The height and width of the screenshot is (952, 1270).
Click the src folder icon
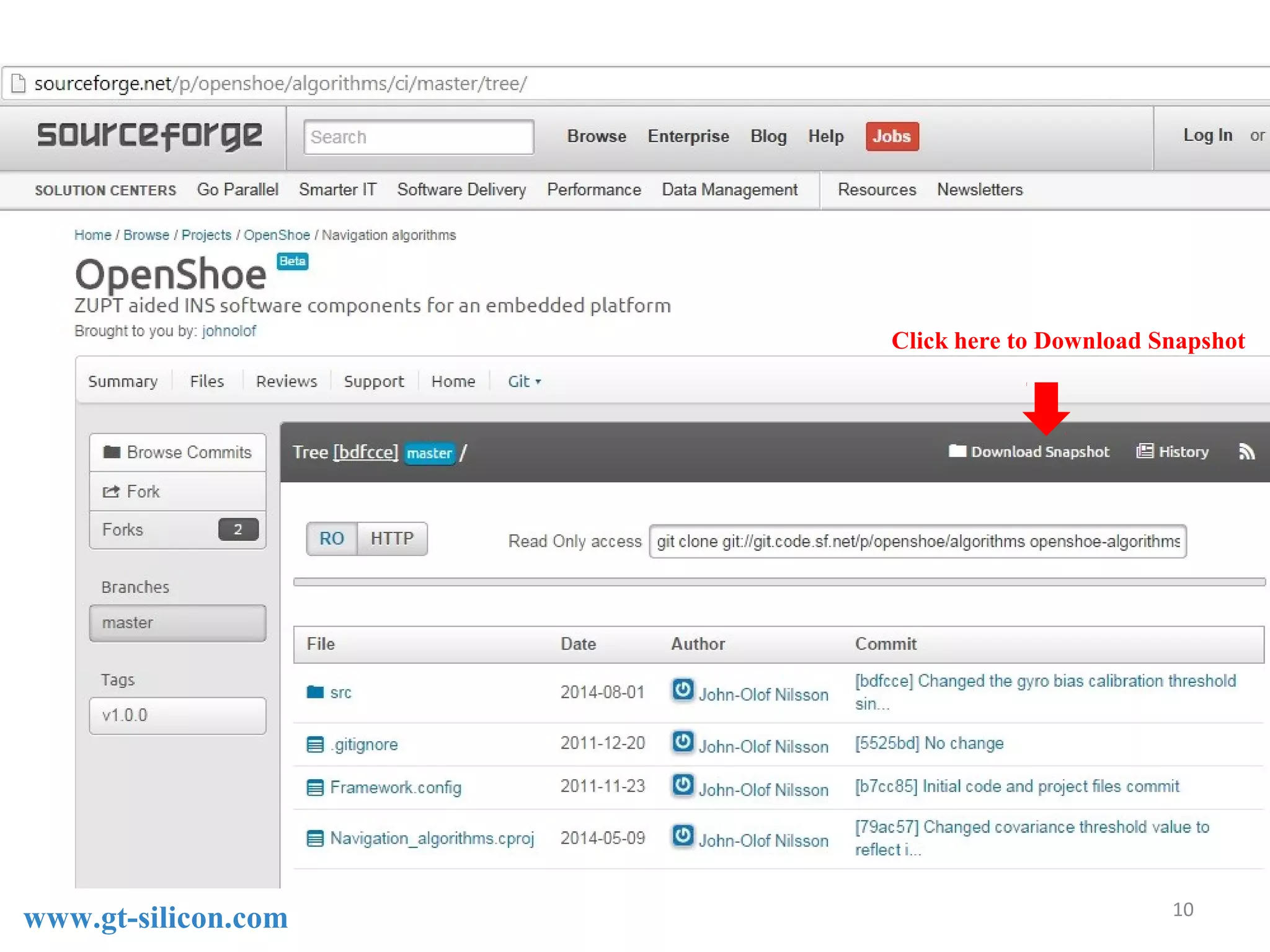pyautogui.click(x=315, y=692)
